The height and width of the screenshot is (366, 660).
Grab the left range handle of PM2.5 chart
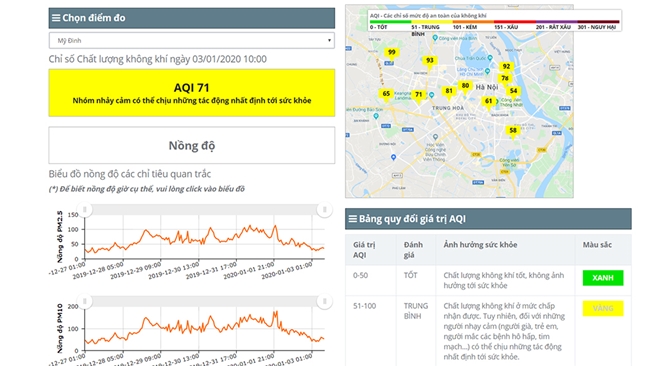[85, 210]
